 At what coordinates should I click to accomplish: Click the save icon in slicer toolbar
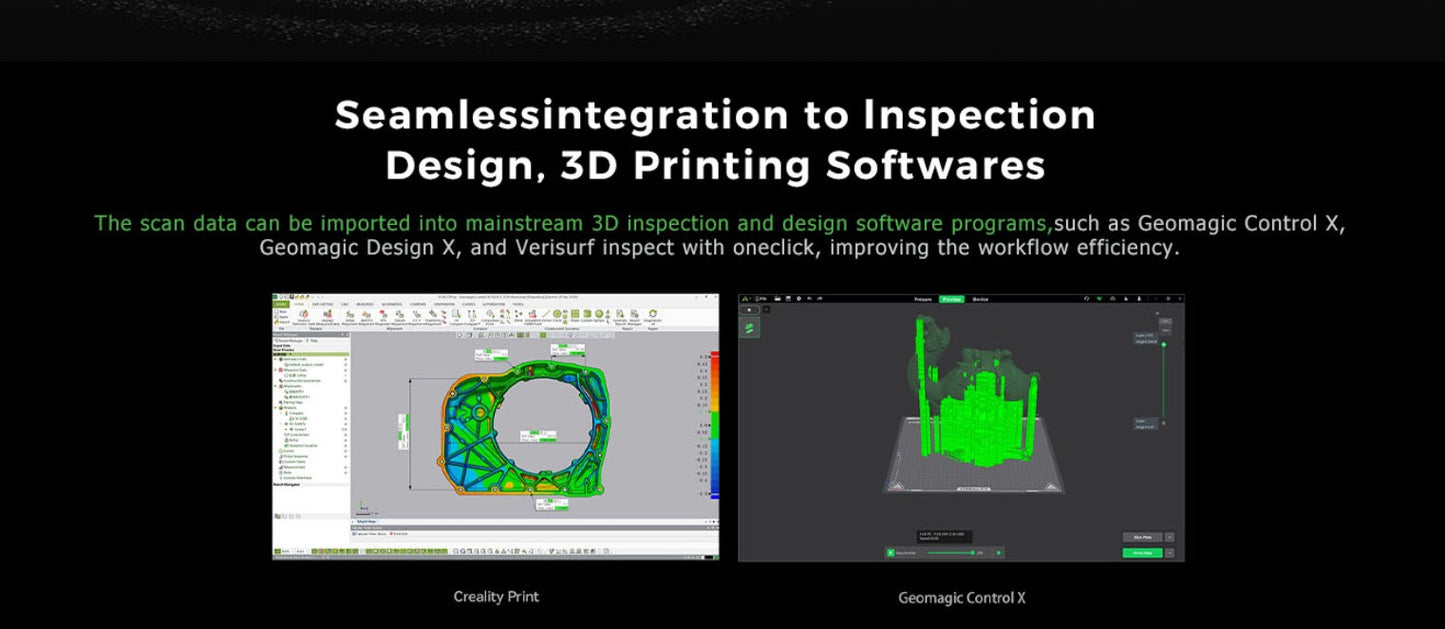click(x=788, y=299)
